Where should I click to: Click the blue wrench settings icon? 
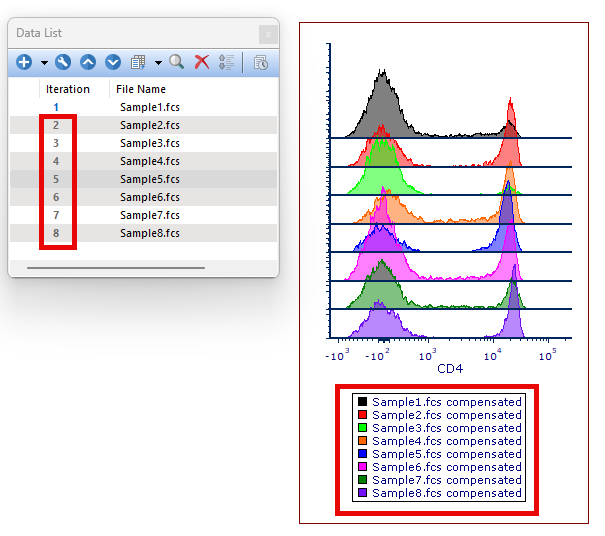tap(63, 63)
